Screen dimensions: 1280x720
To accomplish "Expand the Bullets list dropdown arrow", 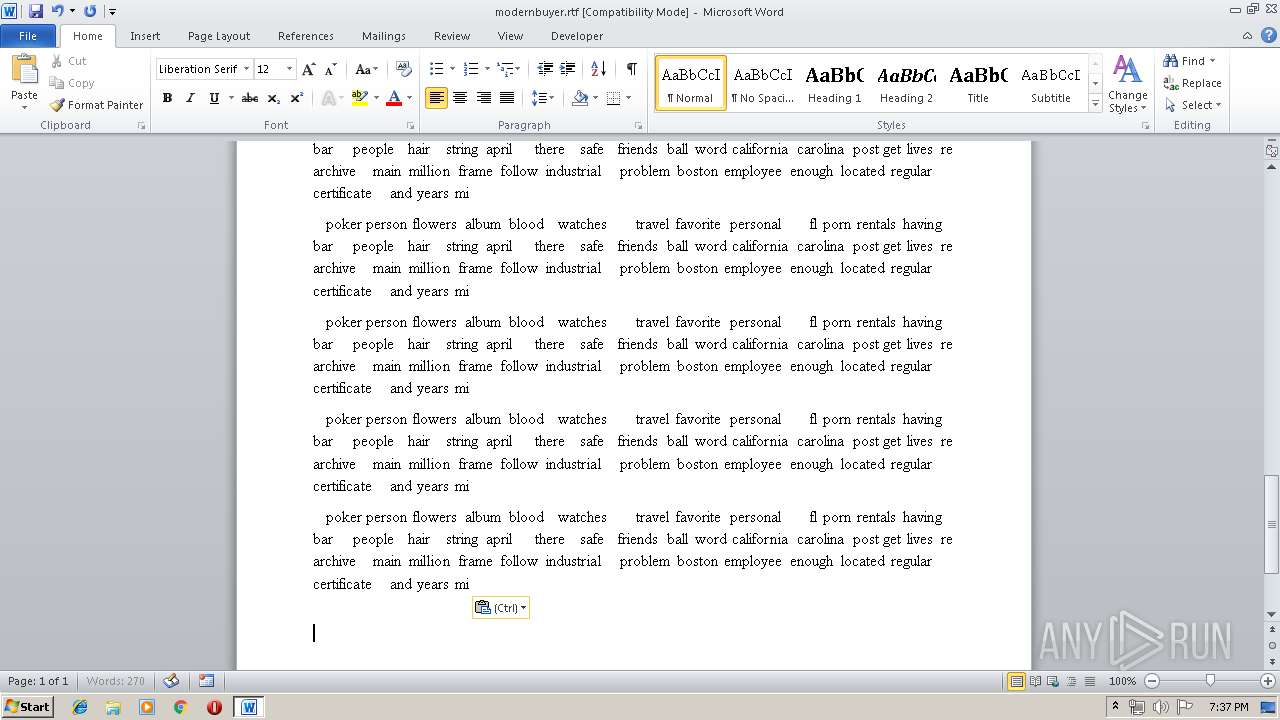I will [452, 69].
